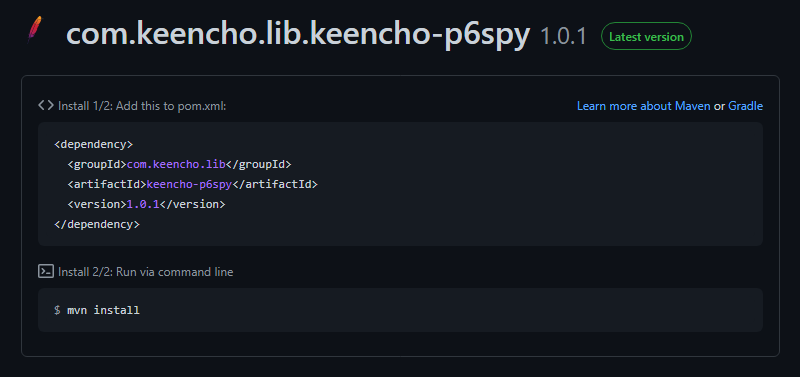This screenshot has height=377, width=800.
Task: Click the opening <dependency> tag line
Action: point(93,144)
